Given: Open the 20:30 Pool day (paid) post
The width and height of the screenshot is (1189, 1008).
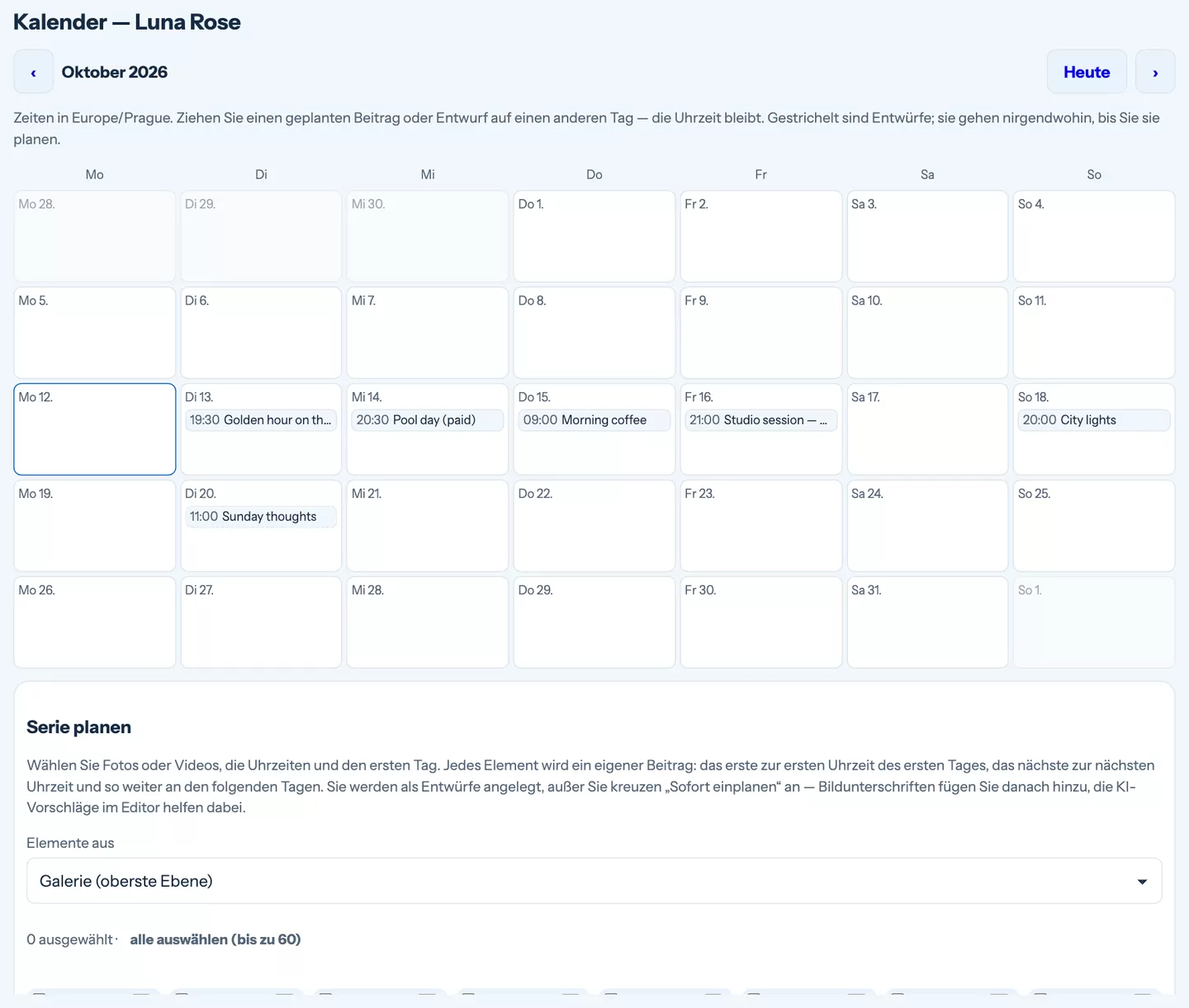Looking at the screenshot, I should point(428,420).
